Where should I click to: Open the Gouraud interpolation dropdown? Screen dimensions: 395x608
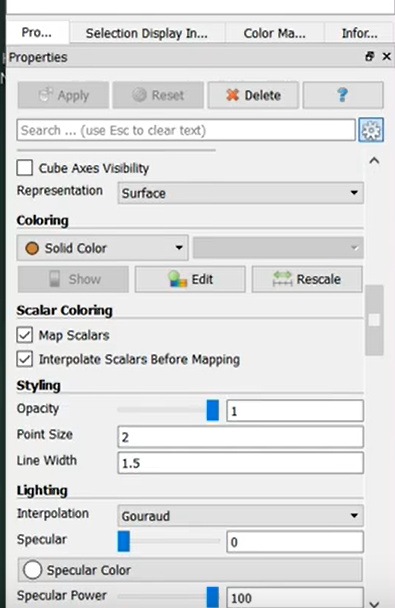(x=240, y=515)
